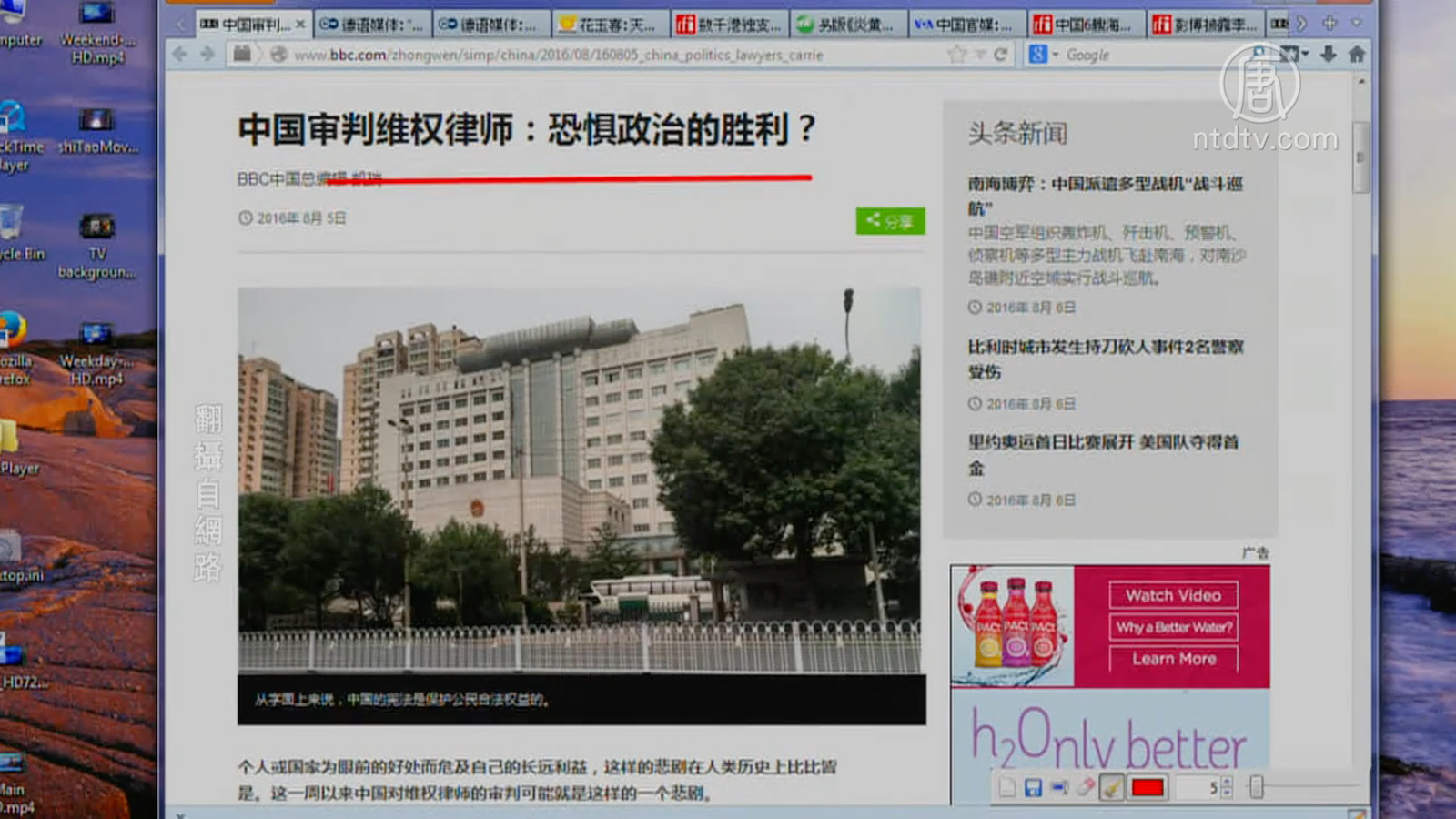The width and height of the screenshot is (1456, 819).
Task: Click the pen size slider handle
Action: [x=1257, y=787]
